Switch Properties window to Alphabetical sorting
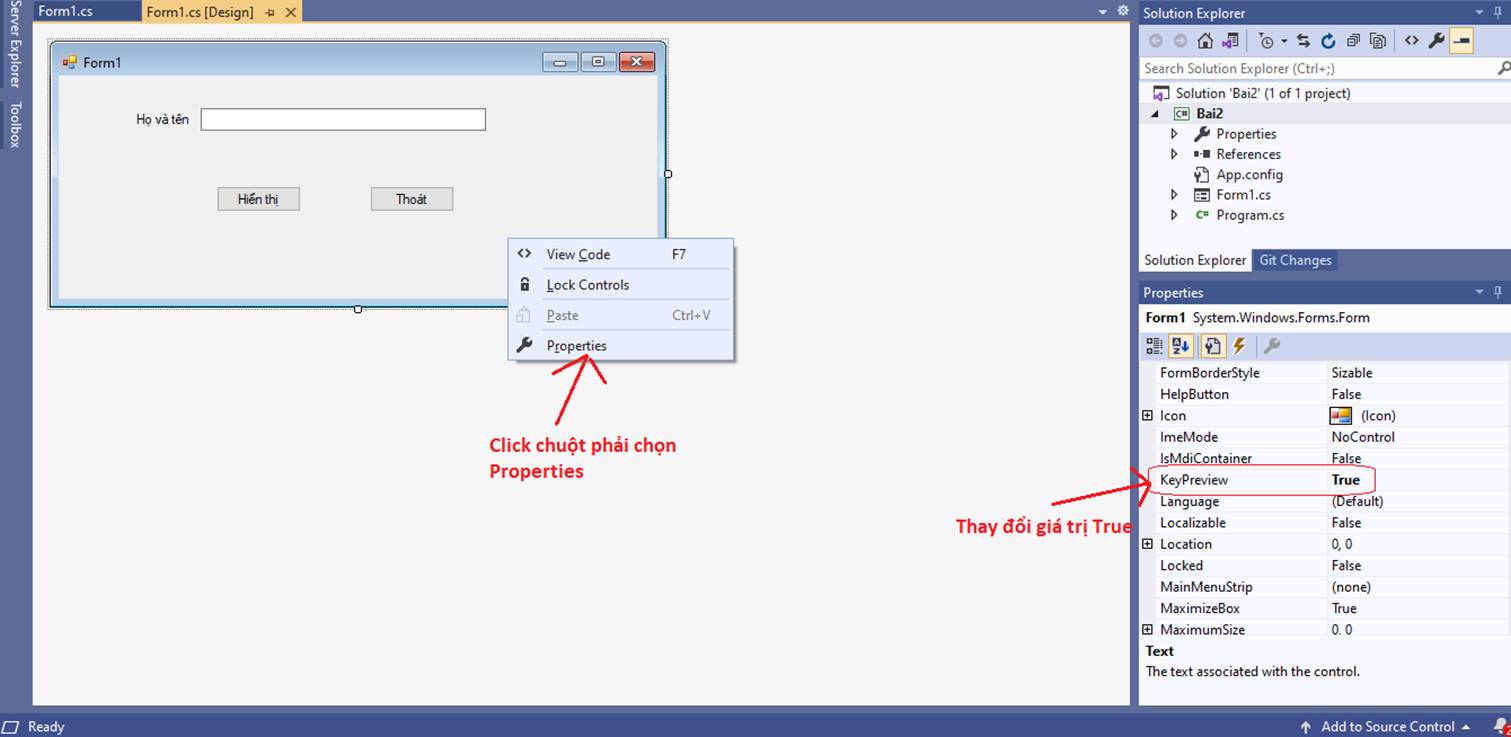The width and height of the screenshot is (1511, 737). 1180,345
